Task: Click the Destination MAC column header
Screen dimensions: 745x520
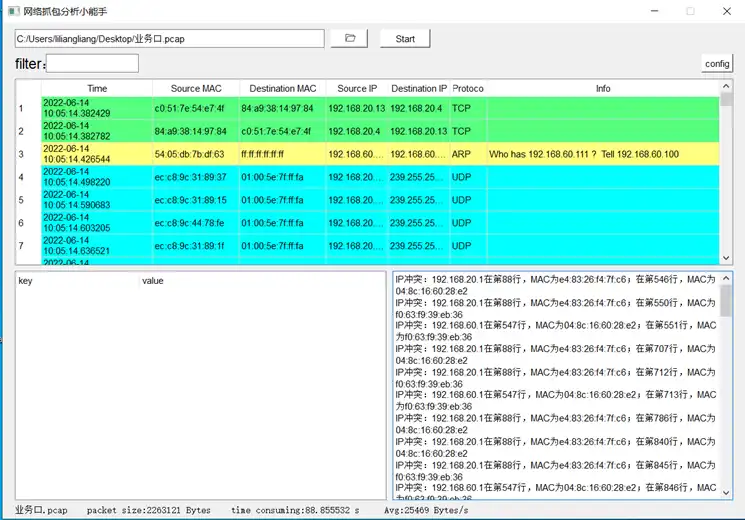Action: 282,88
